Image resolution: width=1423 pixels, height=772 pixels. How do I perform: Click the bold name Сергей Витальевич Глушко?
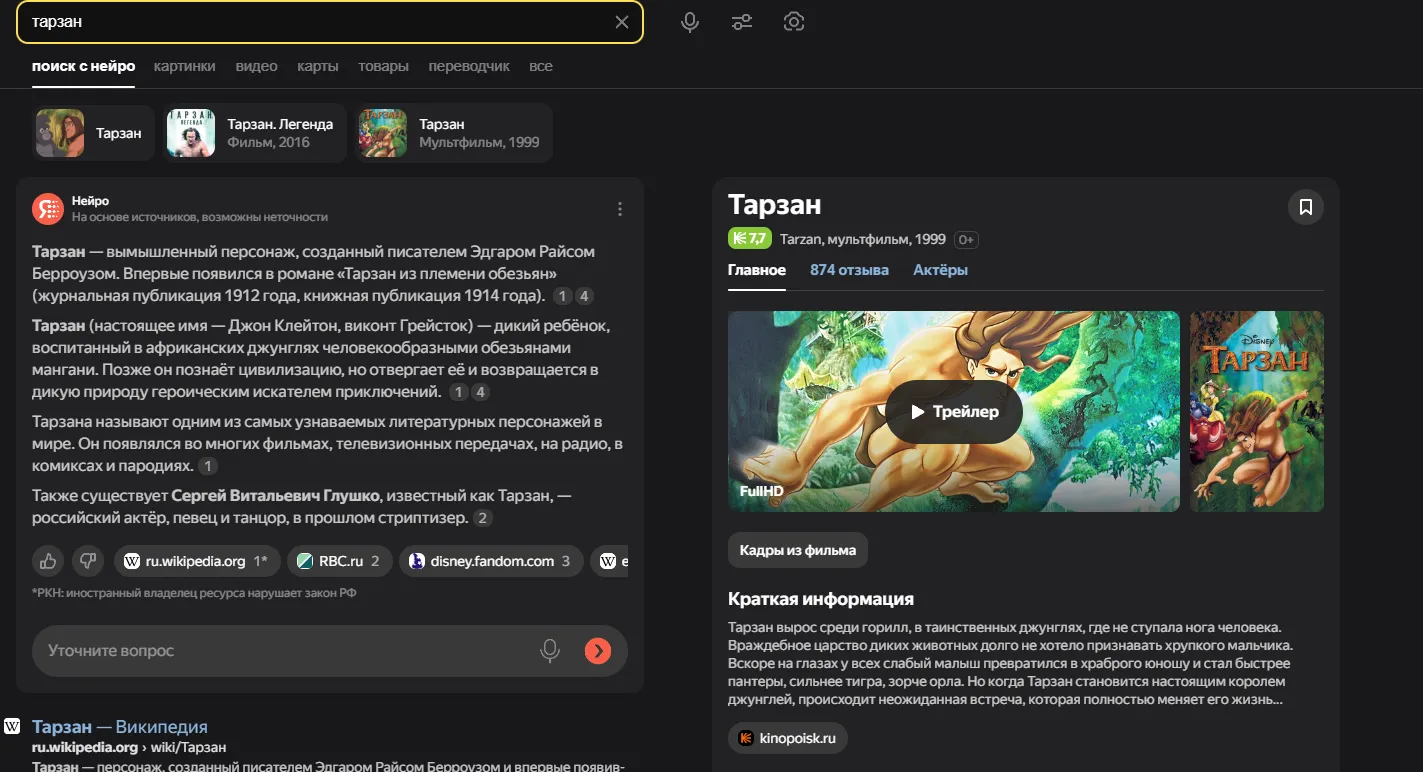pyautogui.click(x=275, y=496)
